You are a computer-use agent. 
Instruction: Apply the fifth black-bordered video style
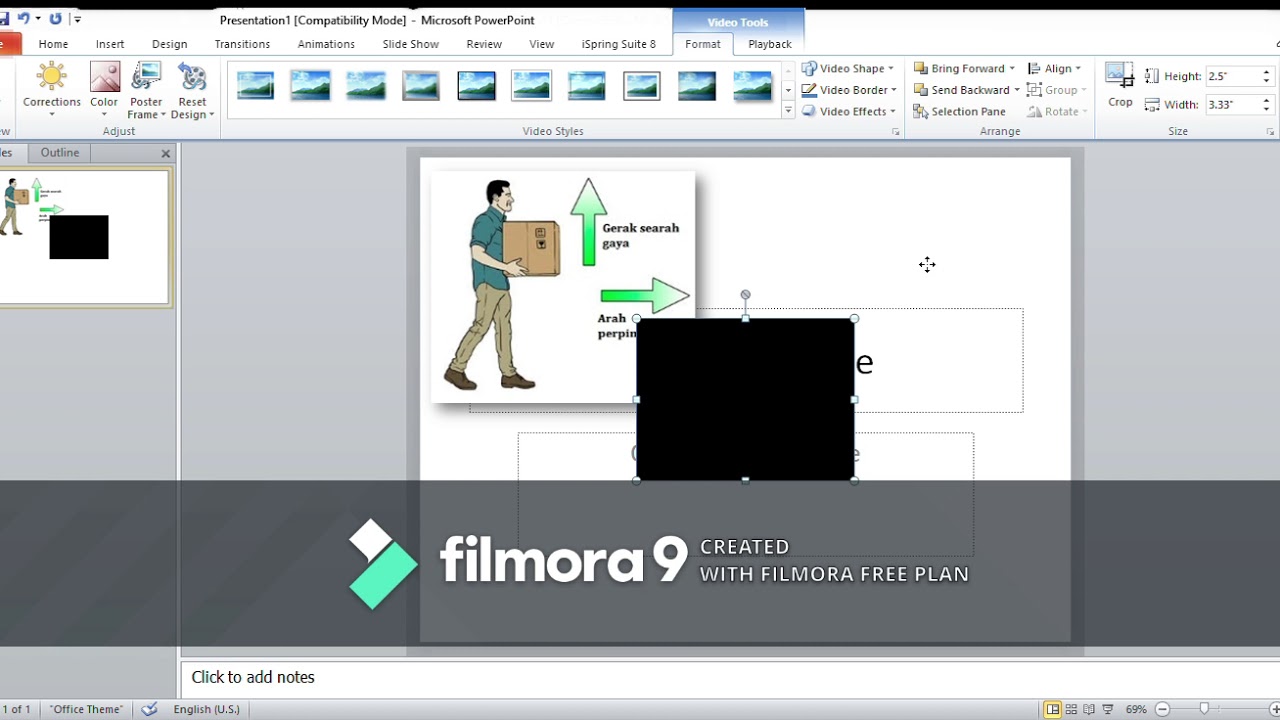tap(477, 86)
